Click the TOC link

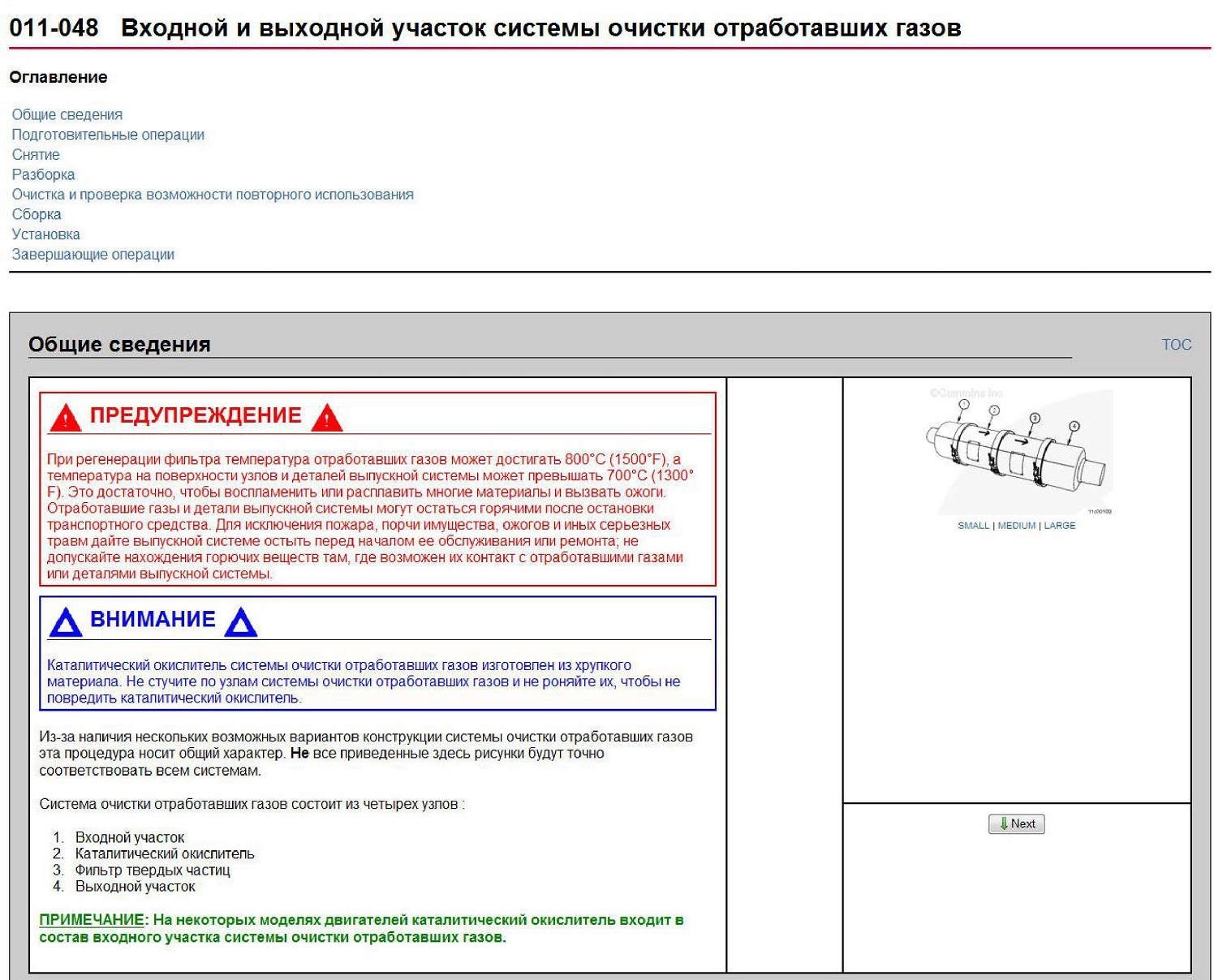(1176, 345)
